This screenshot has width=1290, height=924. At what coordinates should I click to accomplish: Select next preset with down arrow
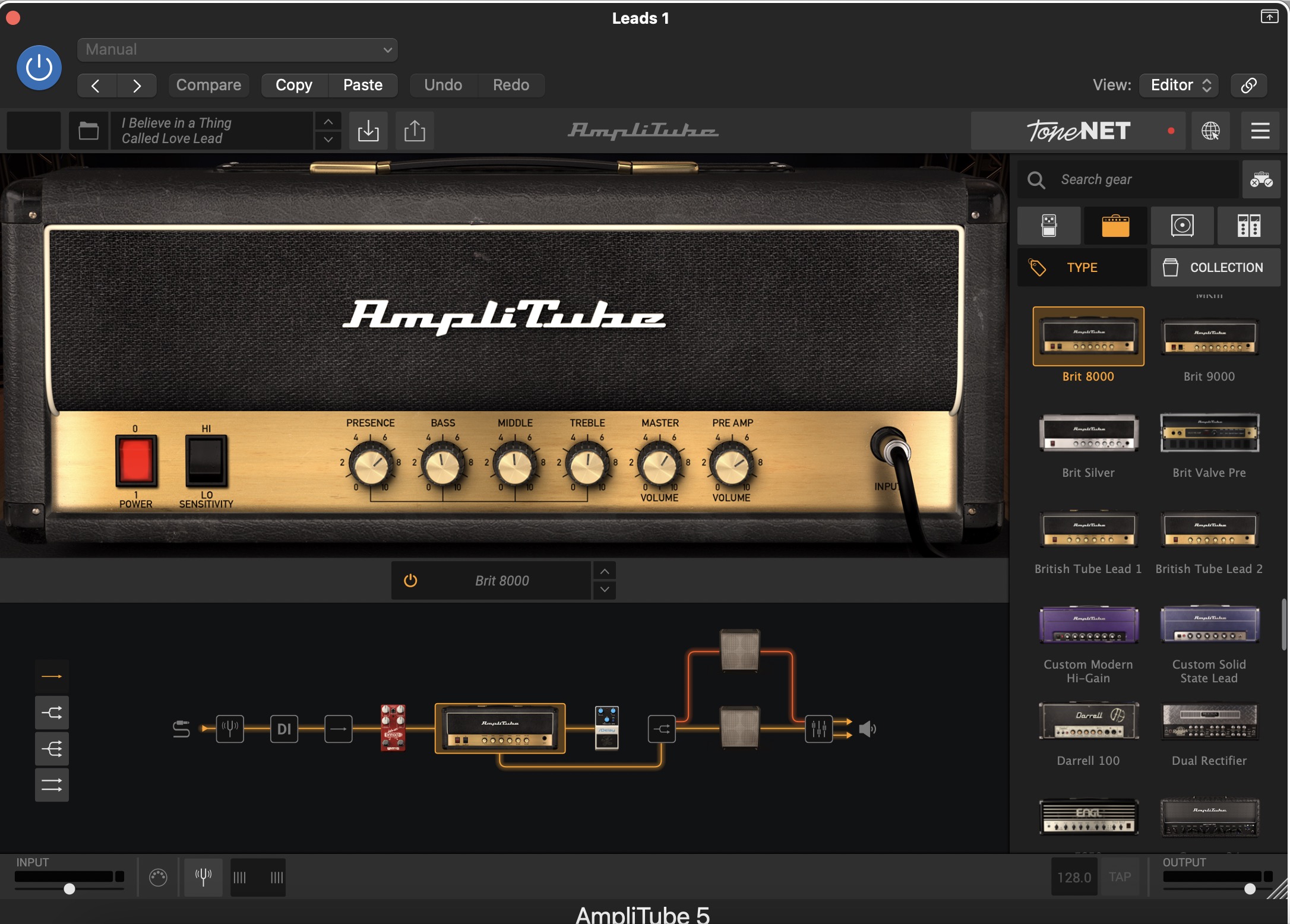coord(328,140)
